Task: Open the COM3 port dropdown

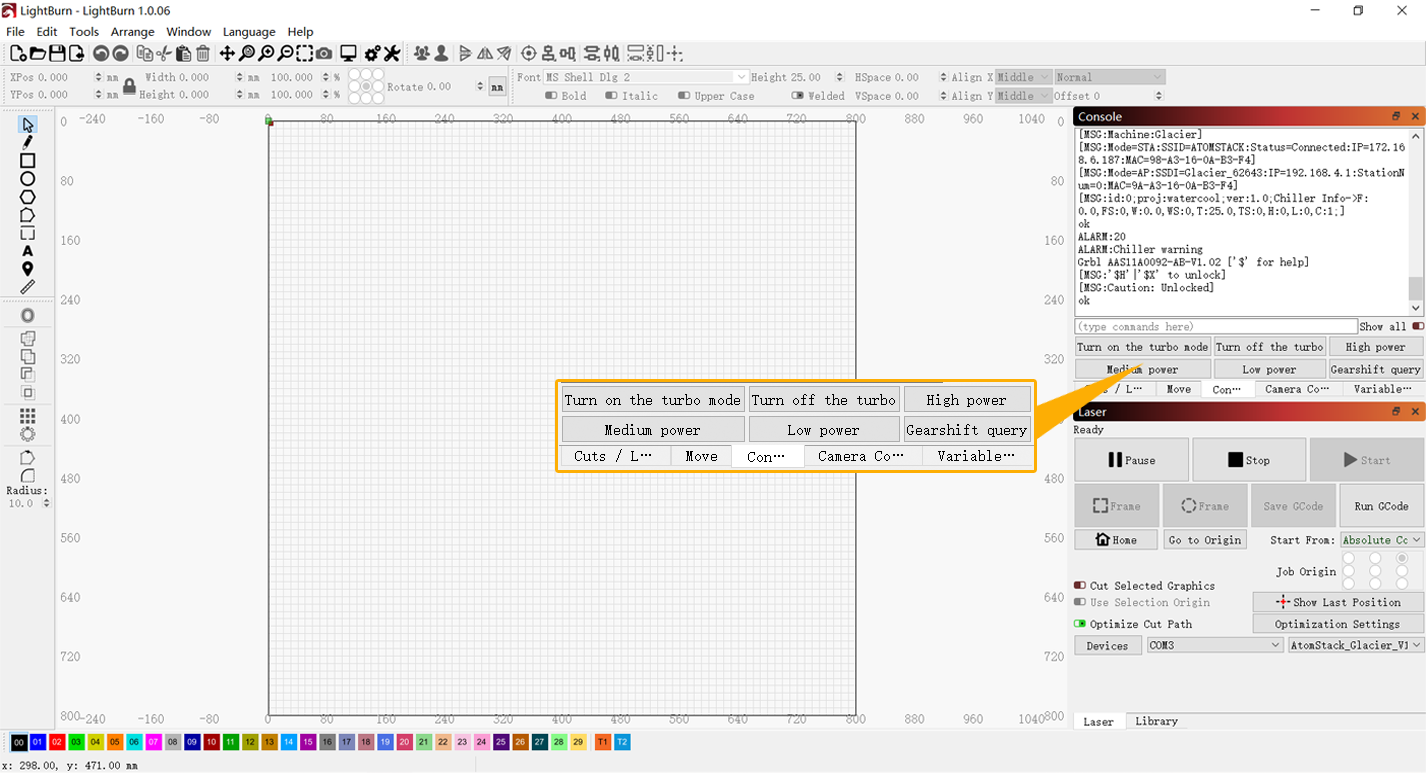Action: point(1215,646)
